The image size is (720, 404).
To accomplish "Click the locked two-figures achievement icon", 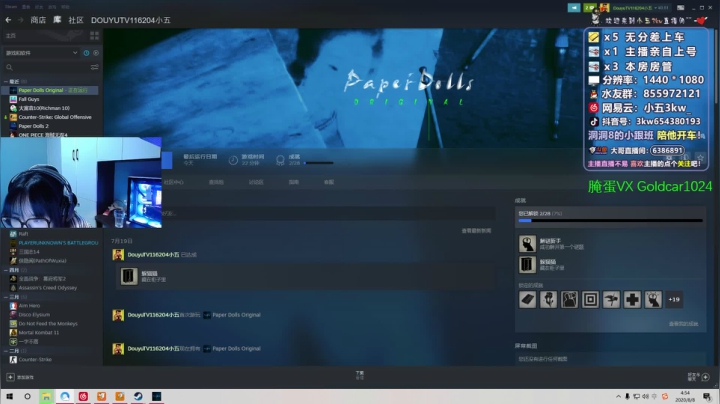I will [569, 299].
